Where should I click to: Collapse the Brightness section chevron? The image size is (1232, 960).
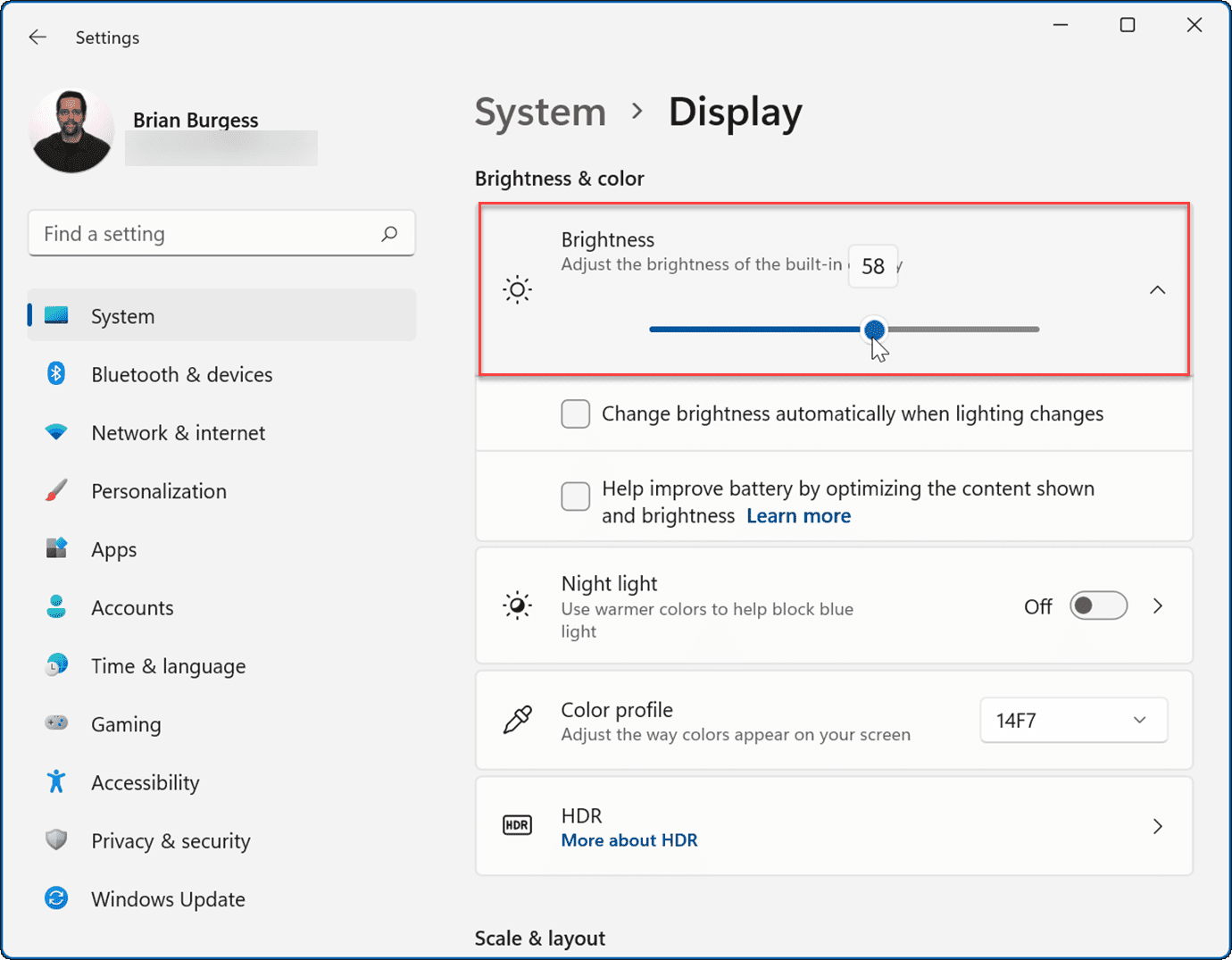pos(1157,289)
